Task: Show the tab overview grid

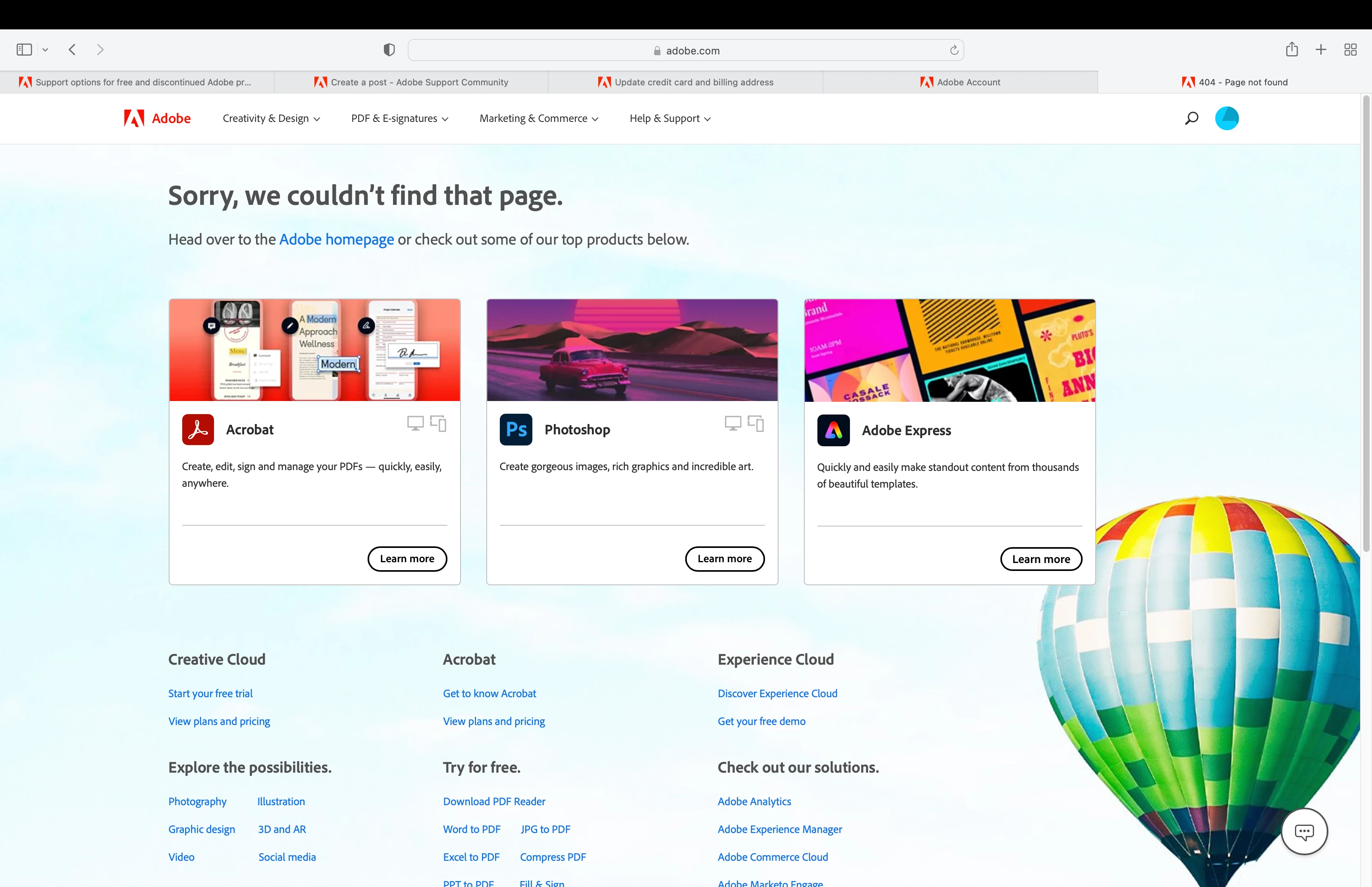Action: [1350, 50]
